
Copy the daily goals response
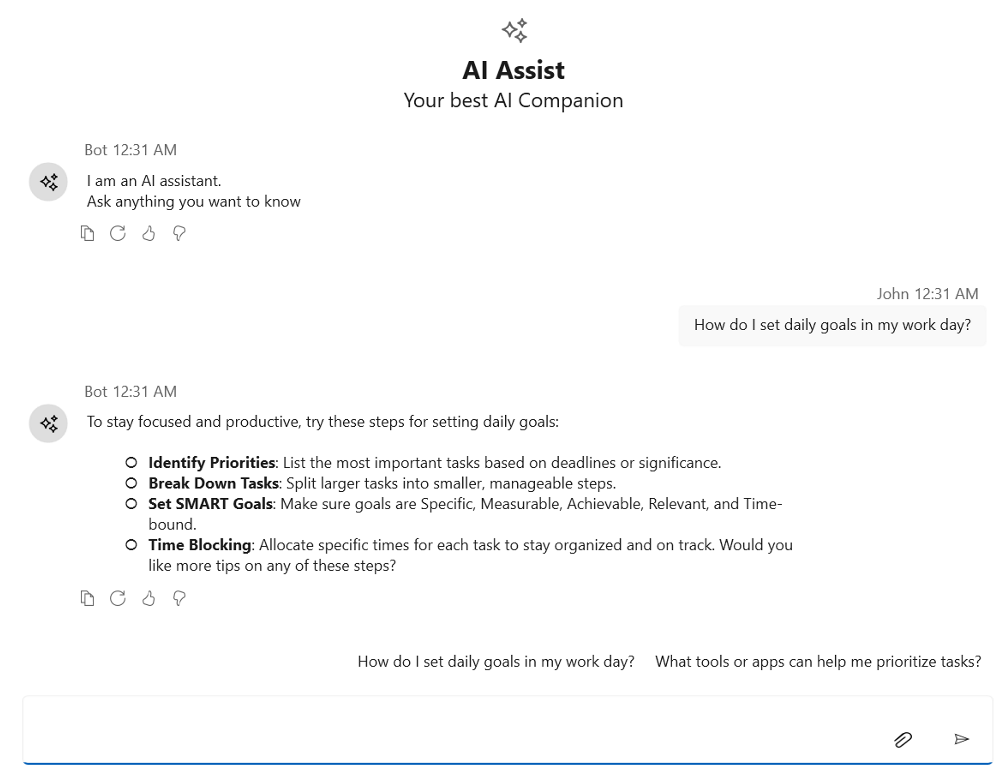[88, 598]
